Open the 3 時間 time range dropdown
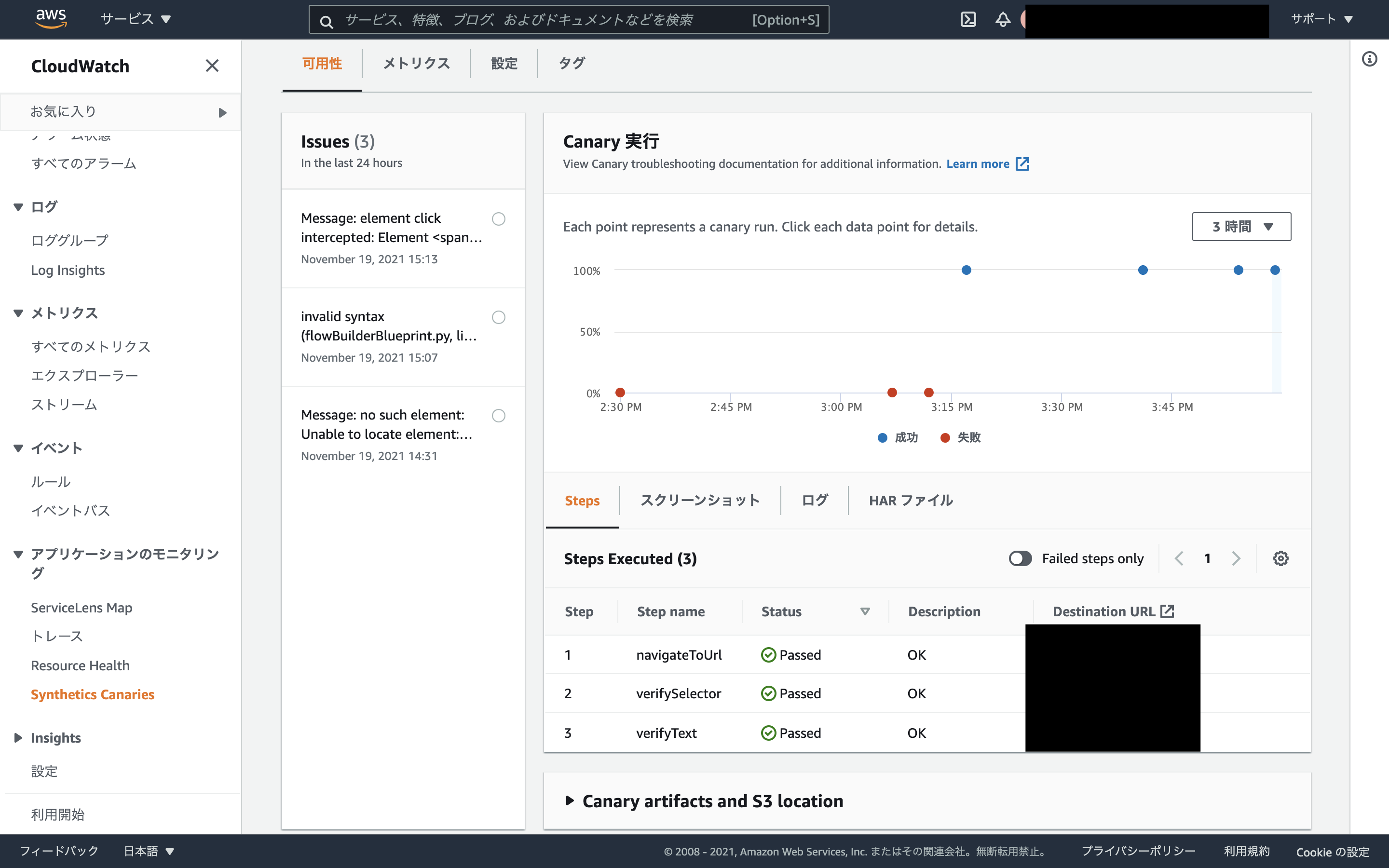Image resolution: width=1389 pixels, height=868 pixels. click(x=1241, y=227)
